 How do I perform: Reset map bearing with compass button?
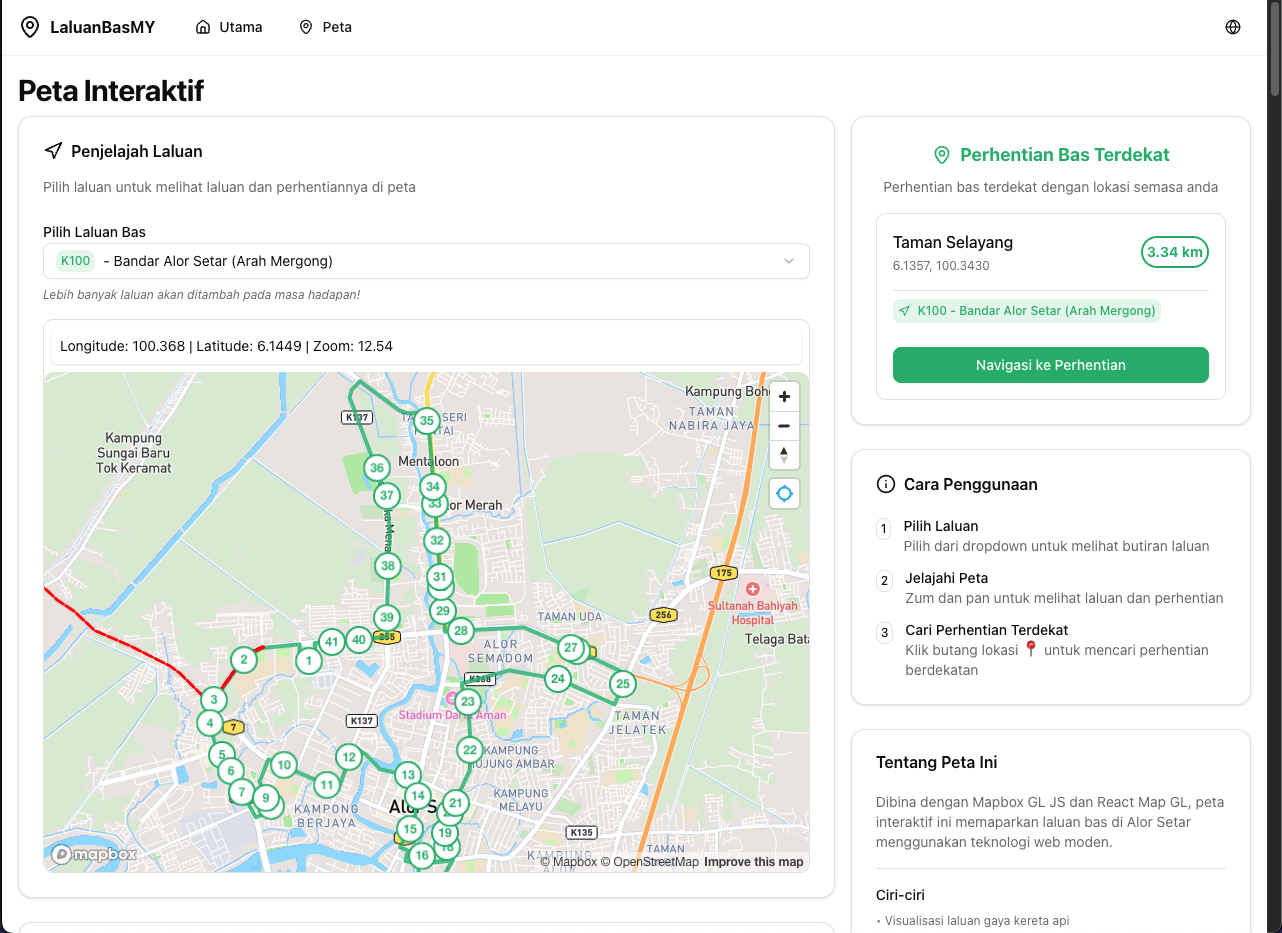(784, 455)
